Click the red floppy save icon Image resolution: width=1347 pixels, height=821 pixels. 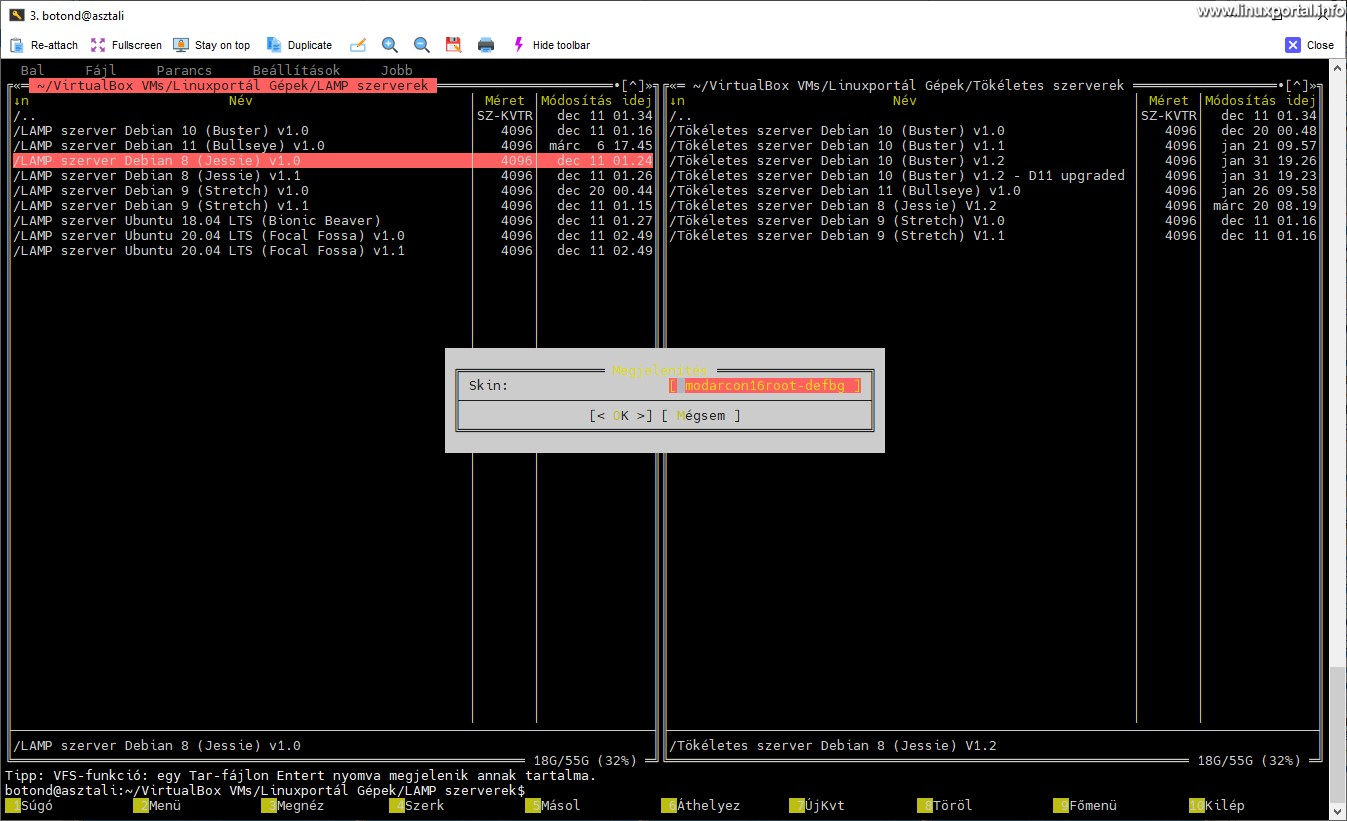(453, 44)
